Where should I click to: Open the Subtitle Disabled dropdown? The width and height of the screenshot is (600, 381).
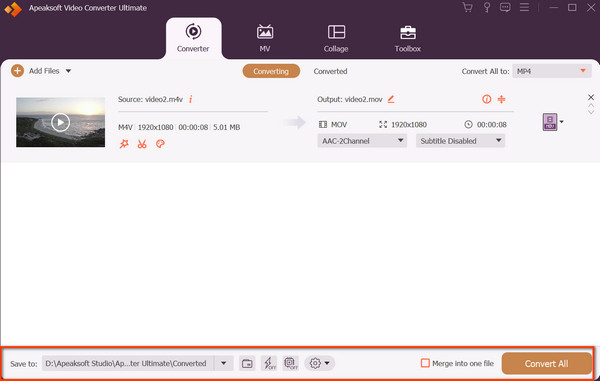coord(460,141)
